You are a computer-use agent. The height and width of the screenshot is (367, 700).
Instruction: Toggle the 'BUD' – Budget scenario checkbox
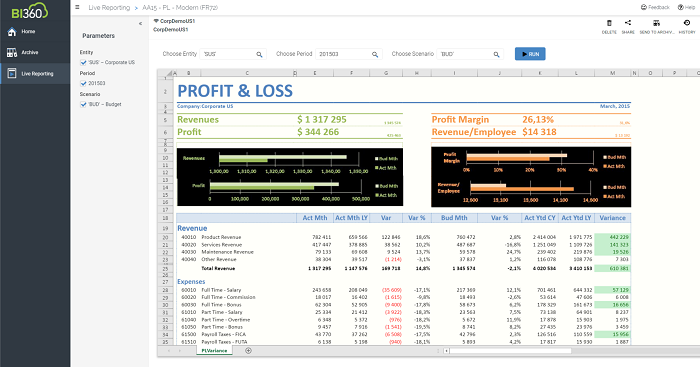point(83,104)
